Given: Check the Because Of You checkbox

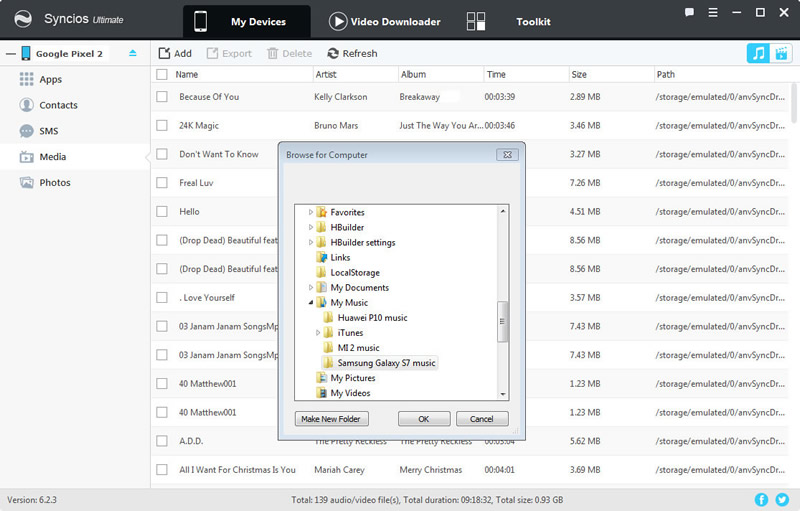Looking at the screenshot, I should pyautogui.click(x=162, y=96).
